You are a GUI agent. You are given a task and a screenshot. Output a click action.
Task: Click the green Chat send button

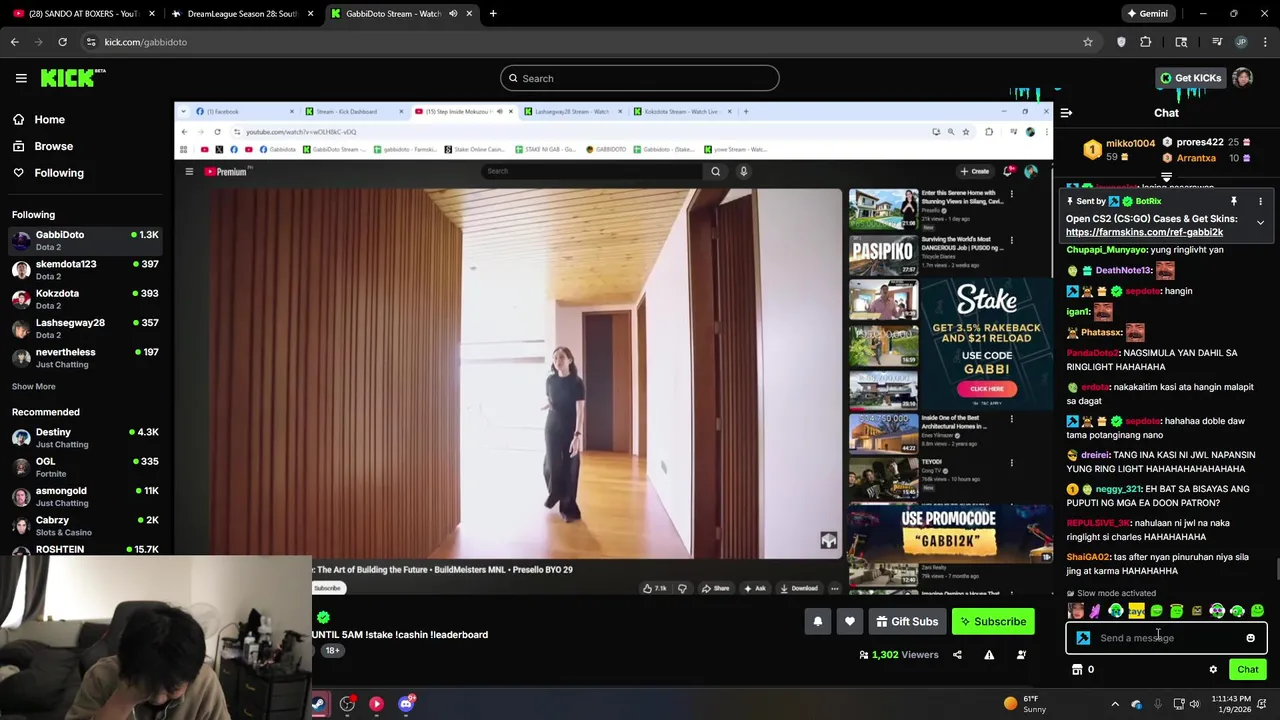1248,670
